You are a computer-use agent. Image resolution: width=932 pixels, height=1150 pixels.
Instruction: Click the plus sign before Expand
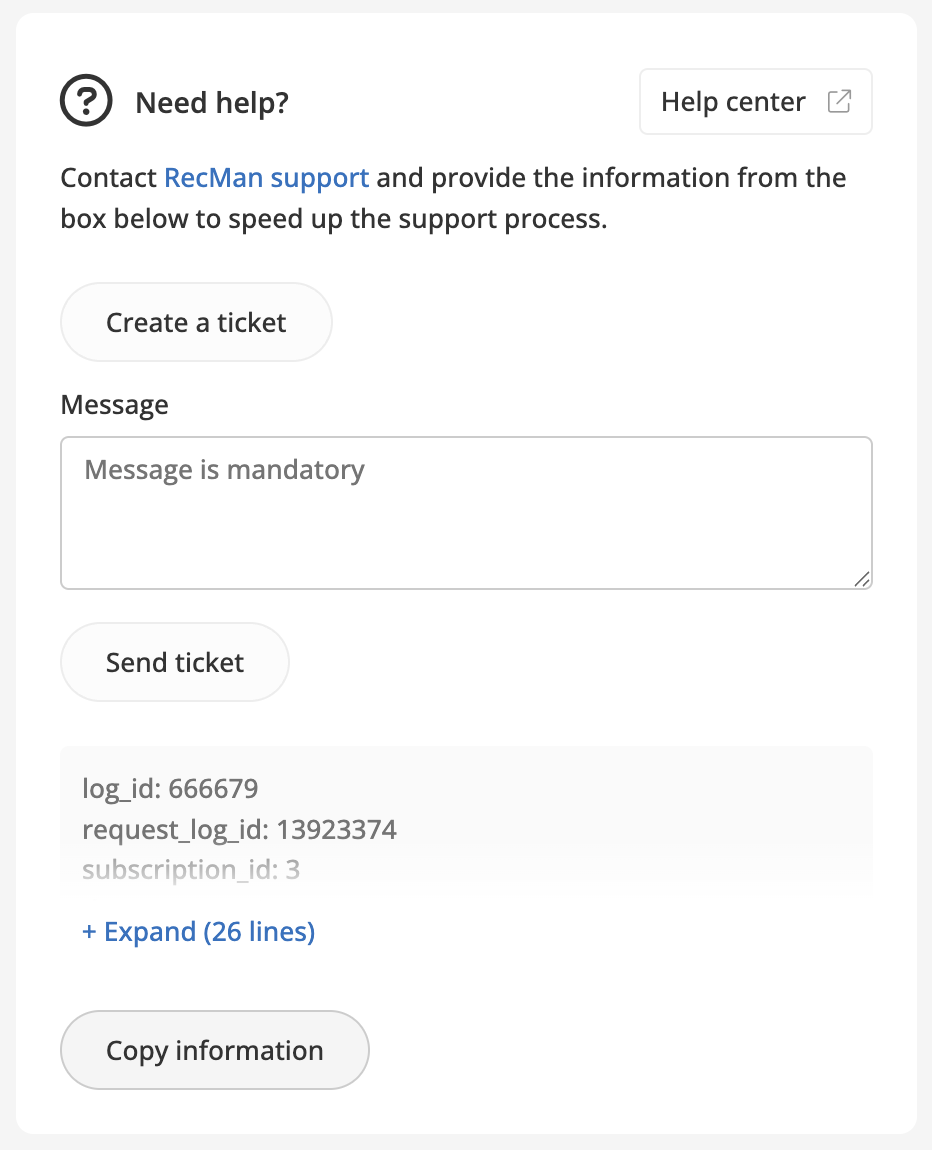tap(89, 932)
